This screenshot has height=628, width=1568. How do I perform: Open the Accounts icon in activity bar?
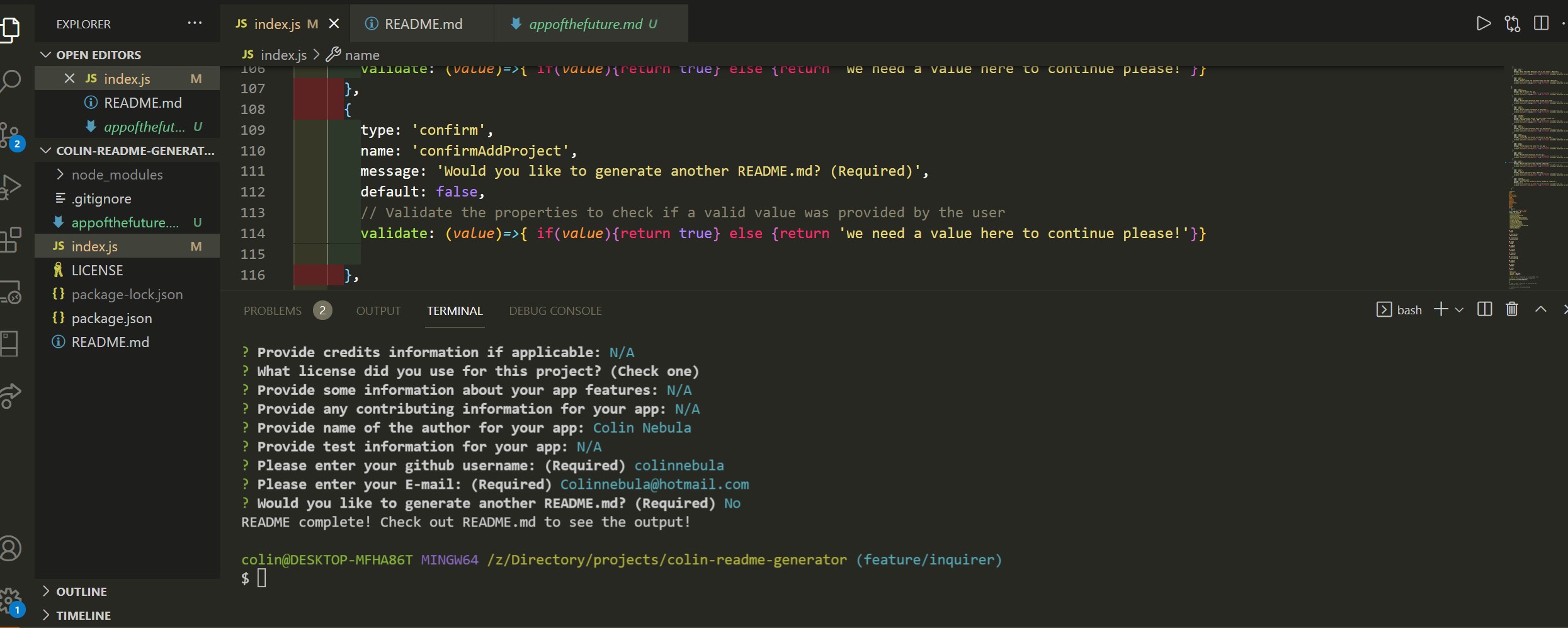pyautogui.click(x=11, y=548)
